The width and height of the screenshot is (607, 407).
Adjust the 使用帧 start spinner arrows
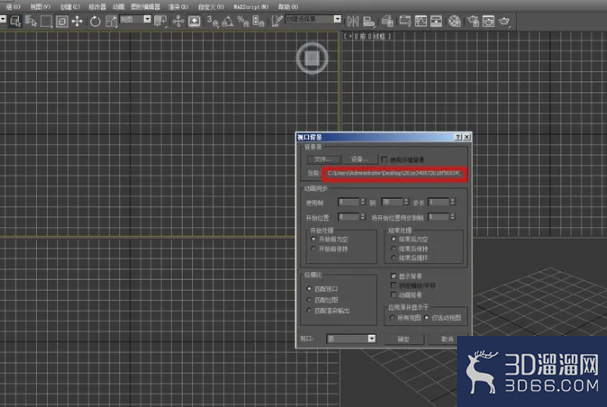(x=363, y=202)
